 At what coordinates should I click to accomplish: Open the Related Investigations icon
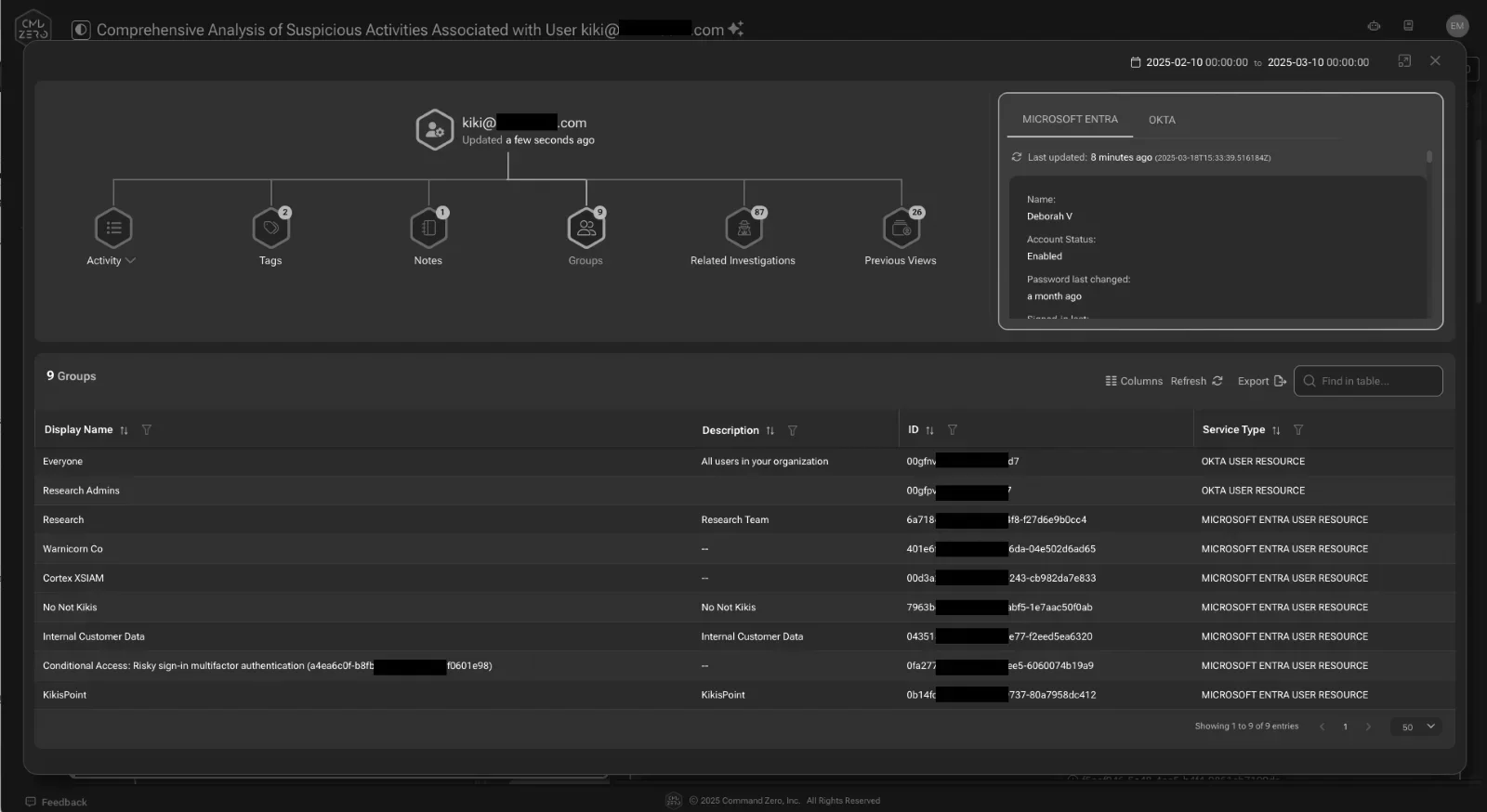[x=743, y=228]
